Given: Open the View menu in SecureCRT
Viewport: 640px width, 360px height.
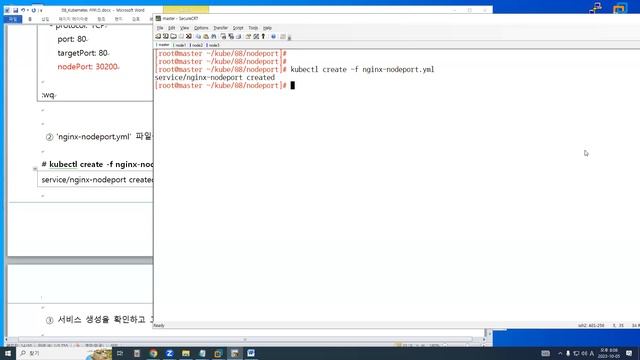Looking at the screenshot, I should (184, 28).
